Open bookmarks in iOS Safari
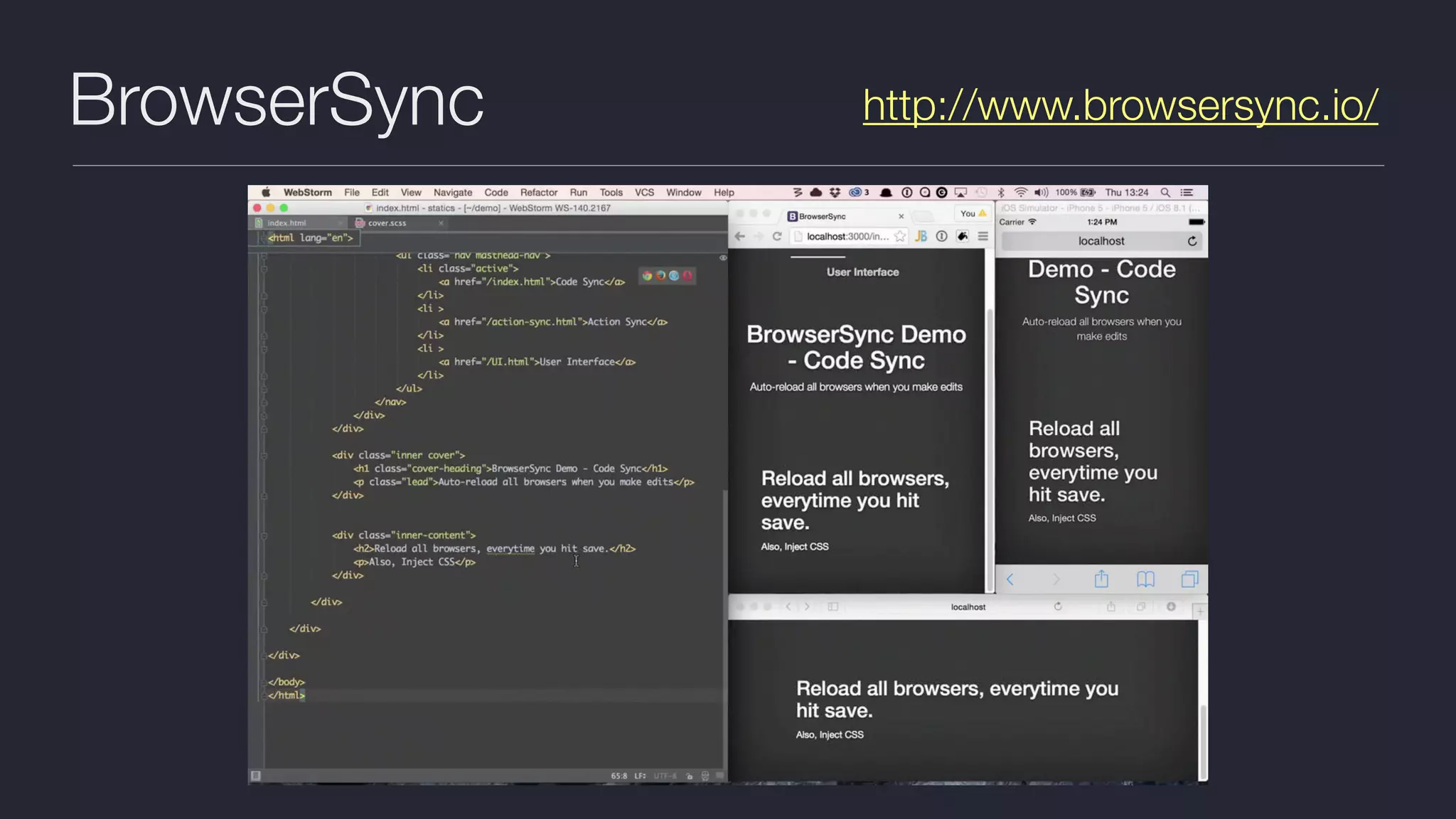This screenshot has width=1456, height=819. (1145, 579)
